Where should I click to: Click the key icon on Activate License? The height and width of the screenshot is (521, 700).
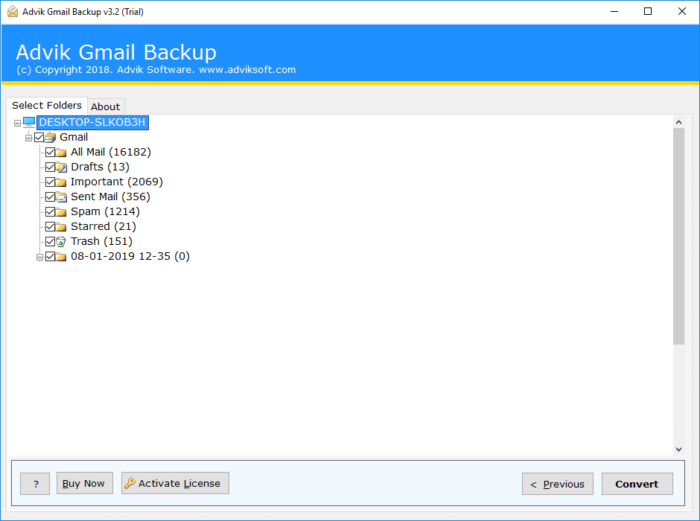point(129,483)
